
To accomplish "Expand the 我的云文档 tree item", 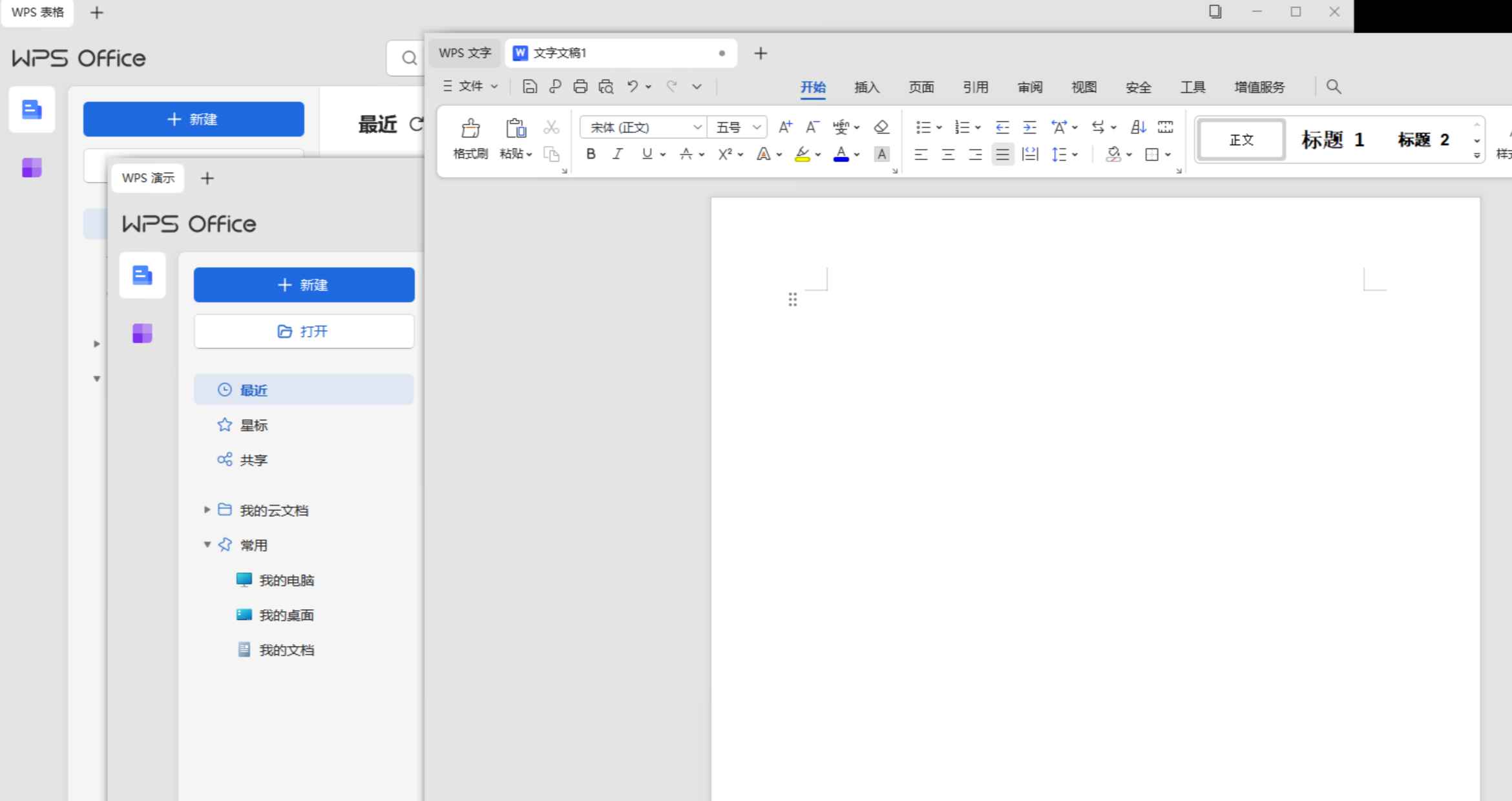I will tap(207, 510).
